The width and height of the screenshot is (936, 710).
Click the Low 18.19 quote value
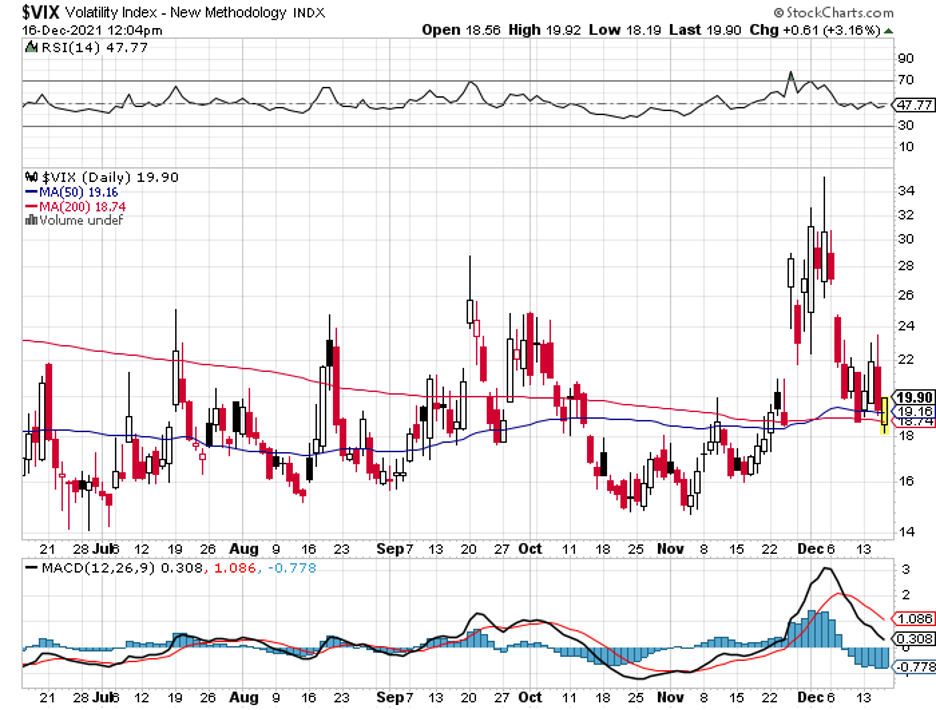(625, 30)
